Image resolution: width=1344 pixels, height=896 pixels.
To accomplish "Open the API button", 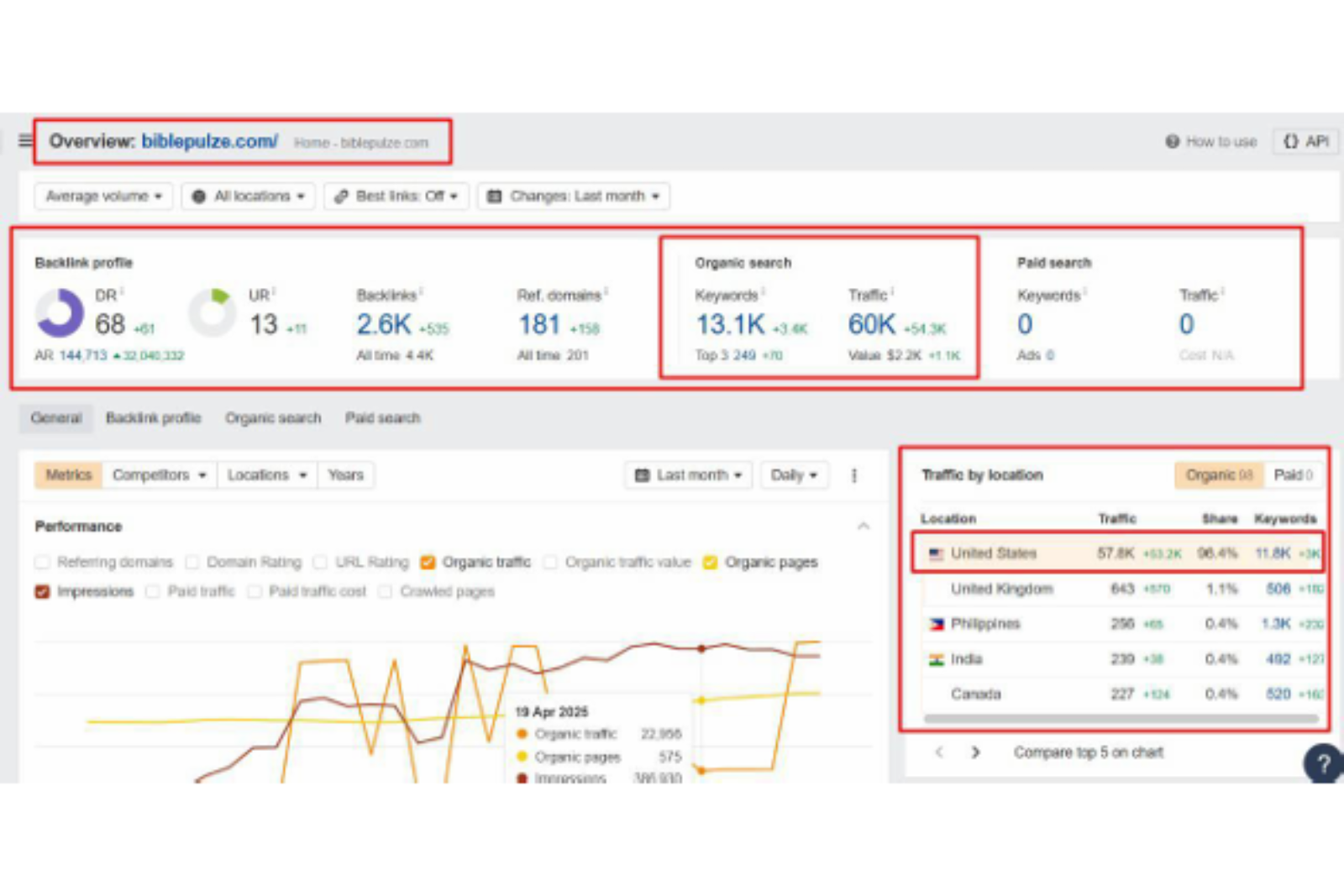I will [x=1305, y=142].
